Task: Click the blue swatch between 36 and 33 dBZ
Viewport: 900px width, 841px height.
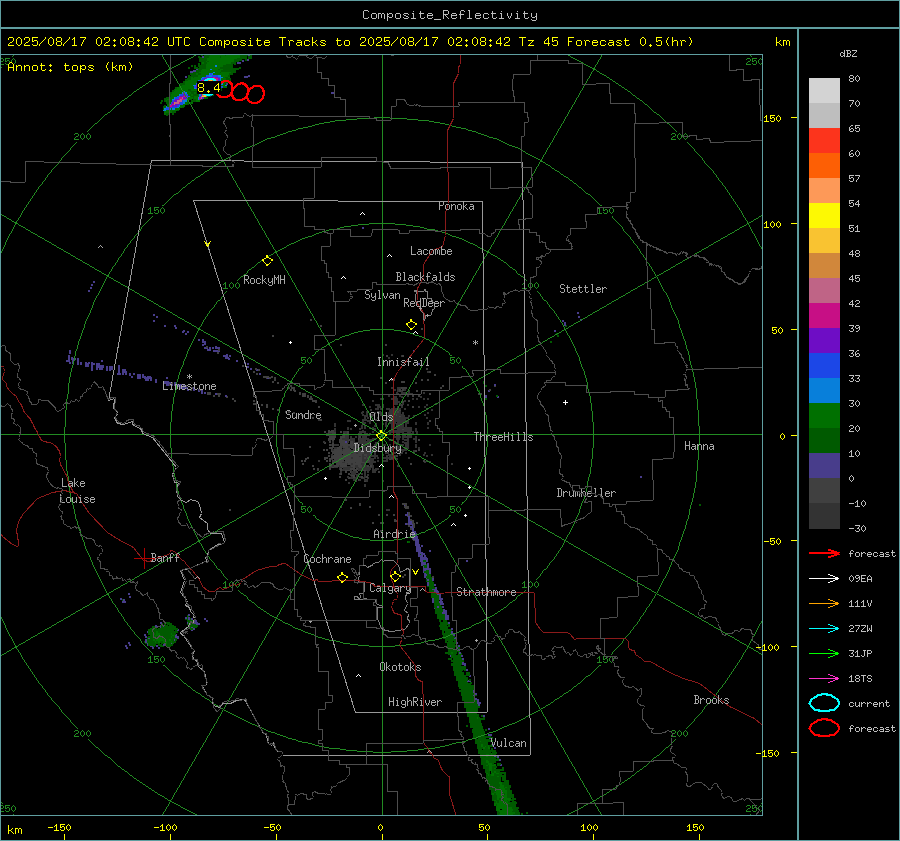Action: 824,366
